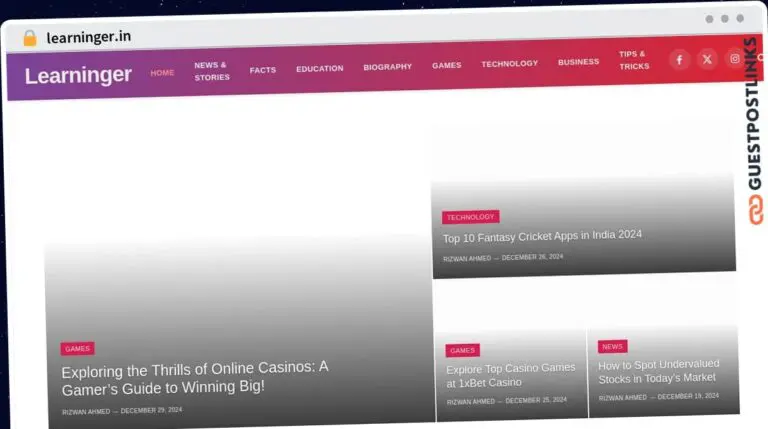Click Rizwan Ahmed author under Online Casinos article
The image size is (768, 429).
(86, 412)
